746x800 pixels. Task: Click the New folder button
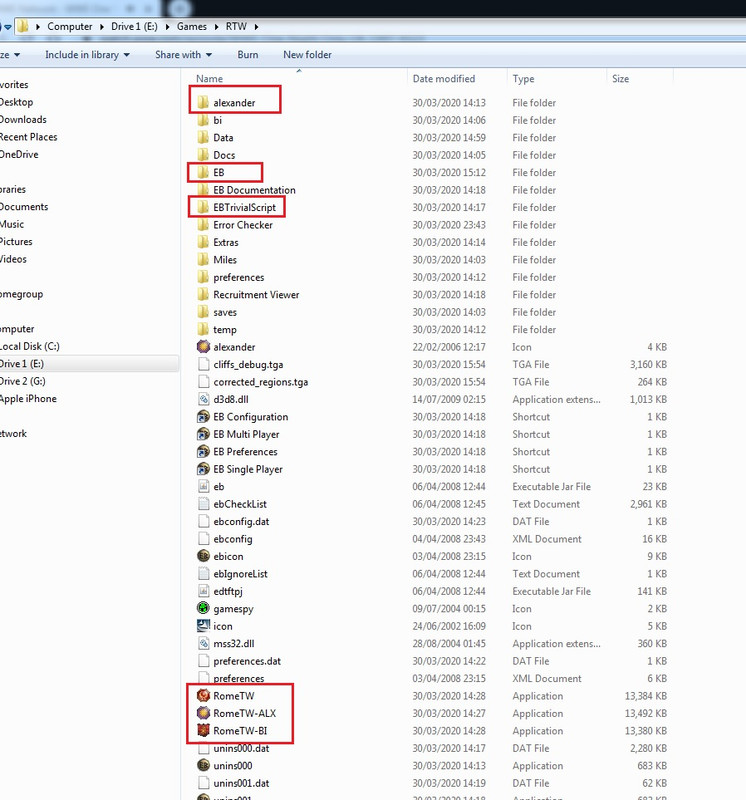click(307, 55)
